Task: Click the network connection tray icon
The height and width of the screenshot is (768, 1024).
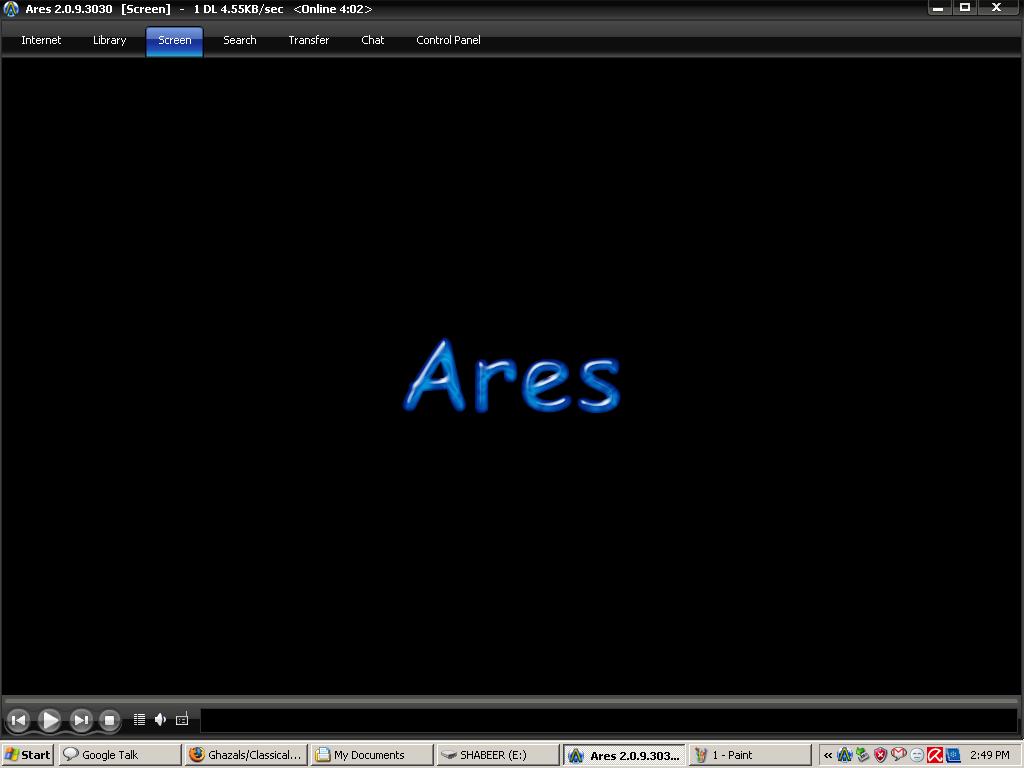Action: pos(863,756)
